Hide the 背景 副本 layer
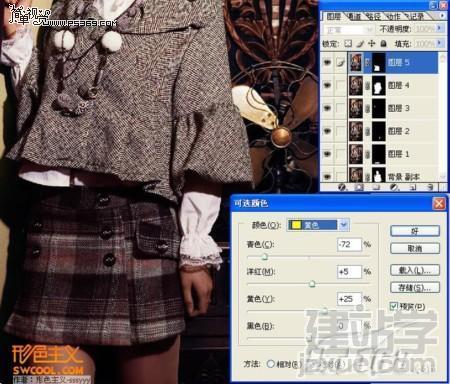This screenshot has width=450, height=384. [328, 176]
